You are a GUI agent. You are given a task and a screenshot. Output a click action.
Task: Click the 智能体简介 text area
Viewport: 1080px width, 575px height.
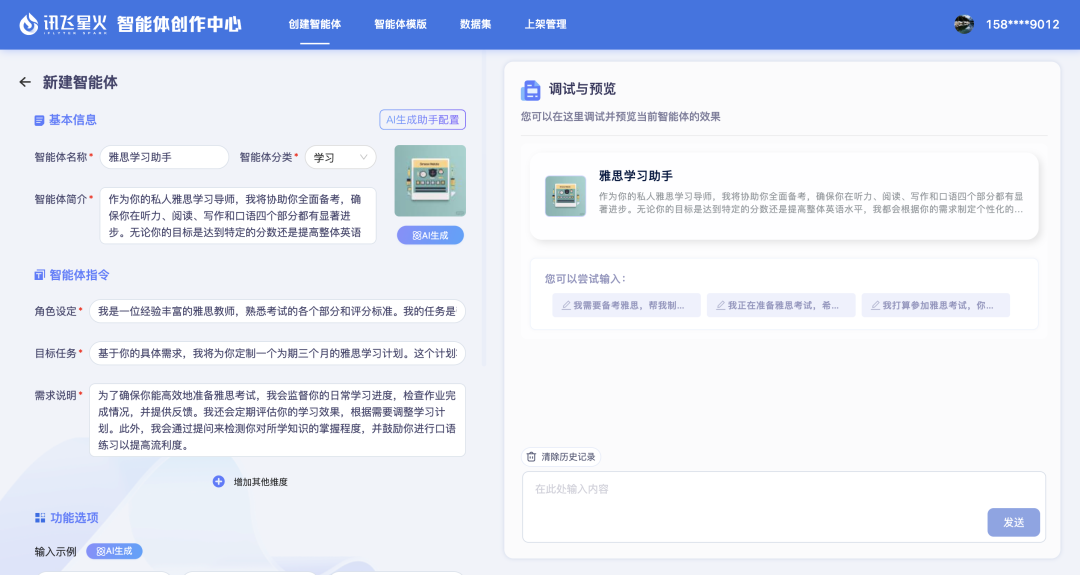[238, 216]
